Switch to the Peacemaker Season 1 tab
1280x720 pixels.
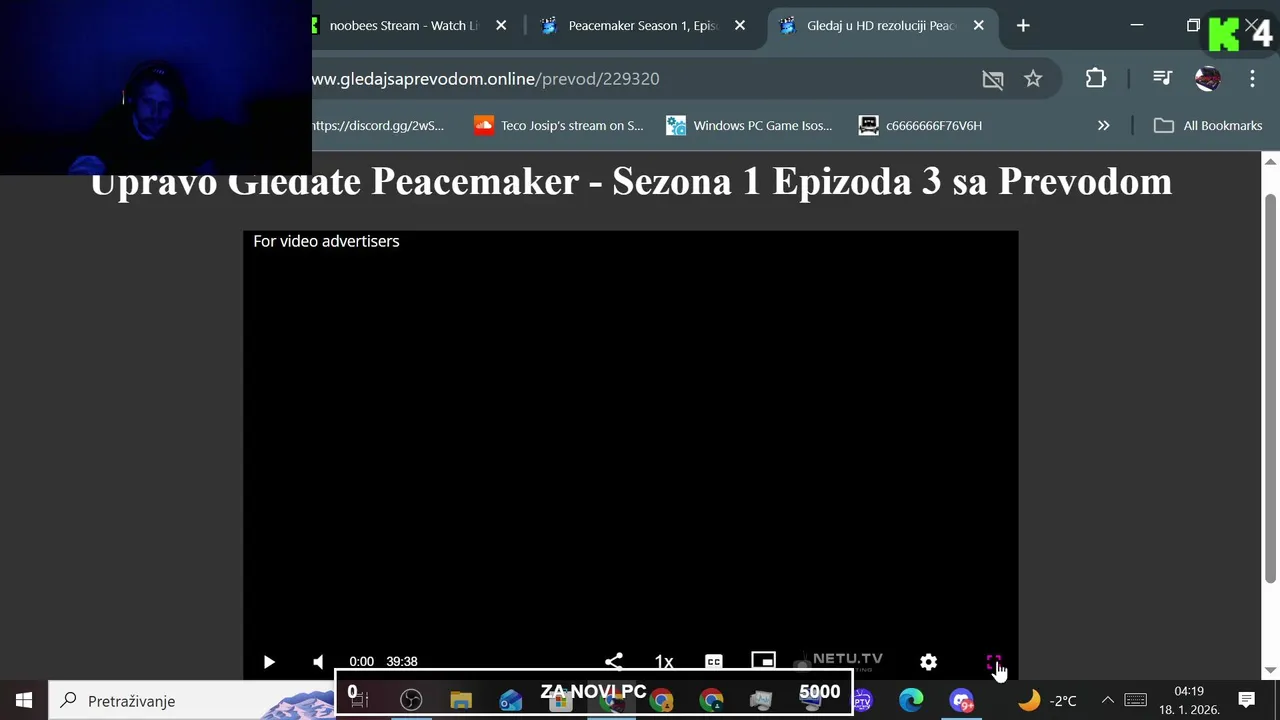(x=643, y=26)
